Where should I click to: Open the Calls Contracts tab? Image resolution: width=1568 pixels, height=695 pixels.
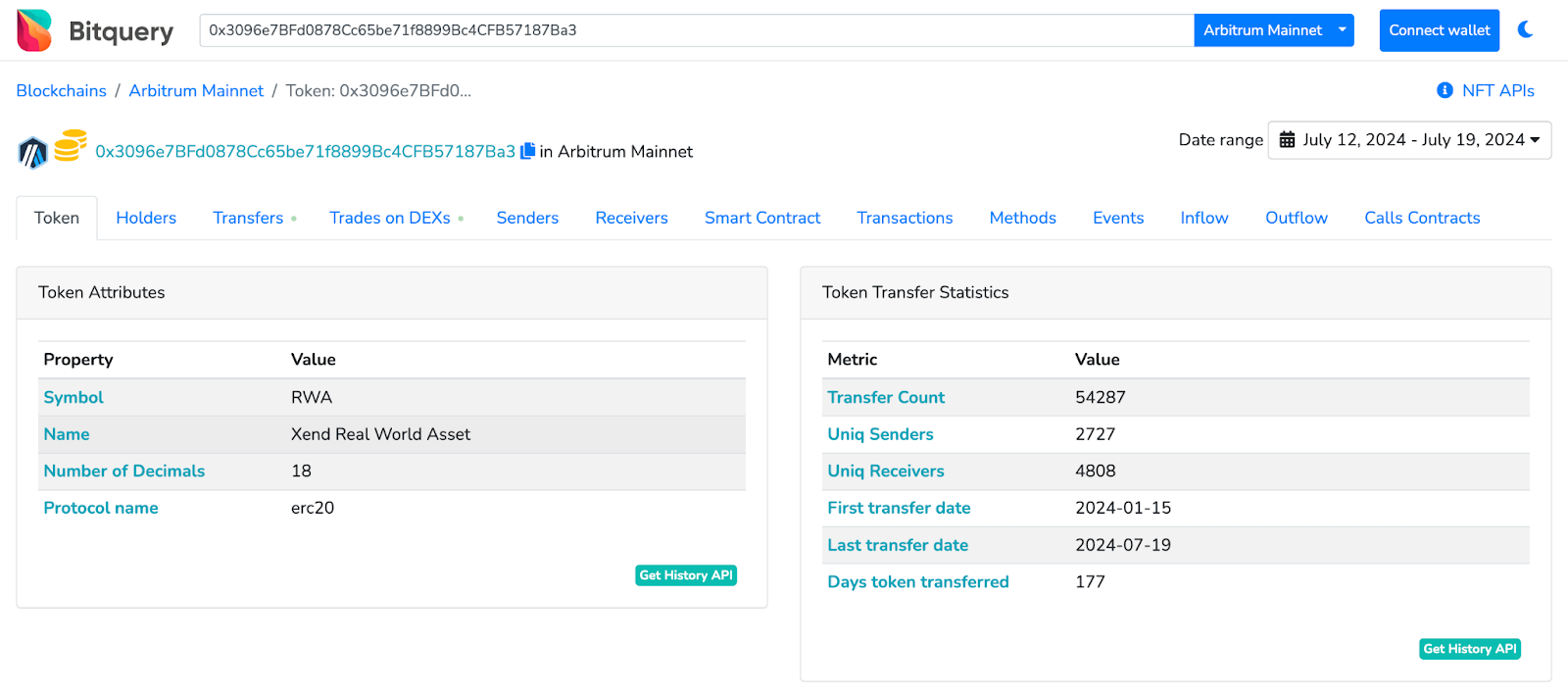pos(1422,218)
